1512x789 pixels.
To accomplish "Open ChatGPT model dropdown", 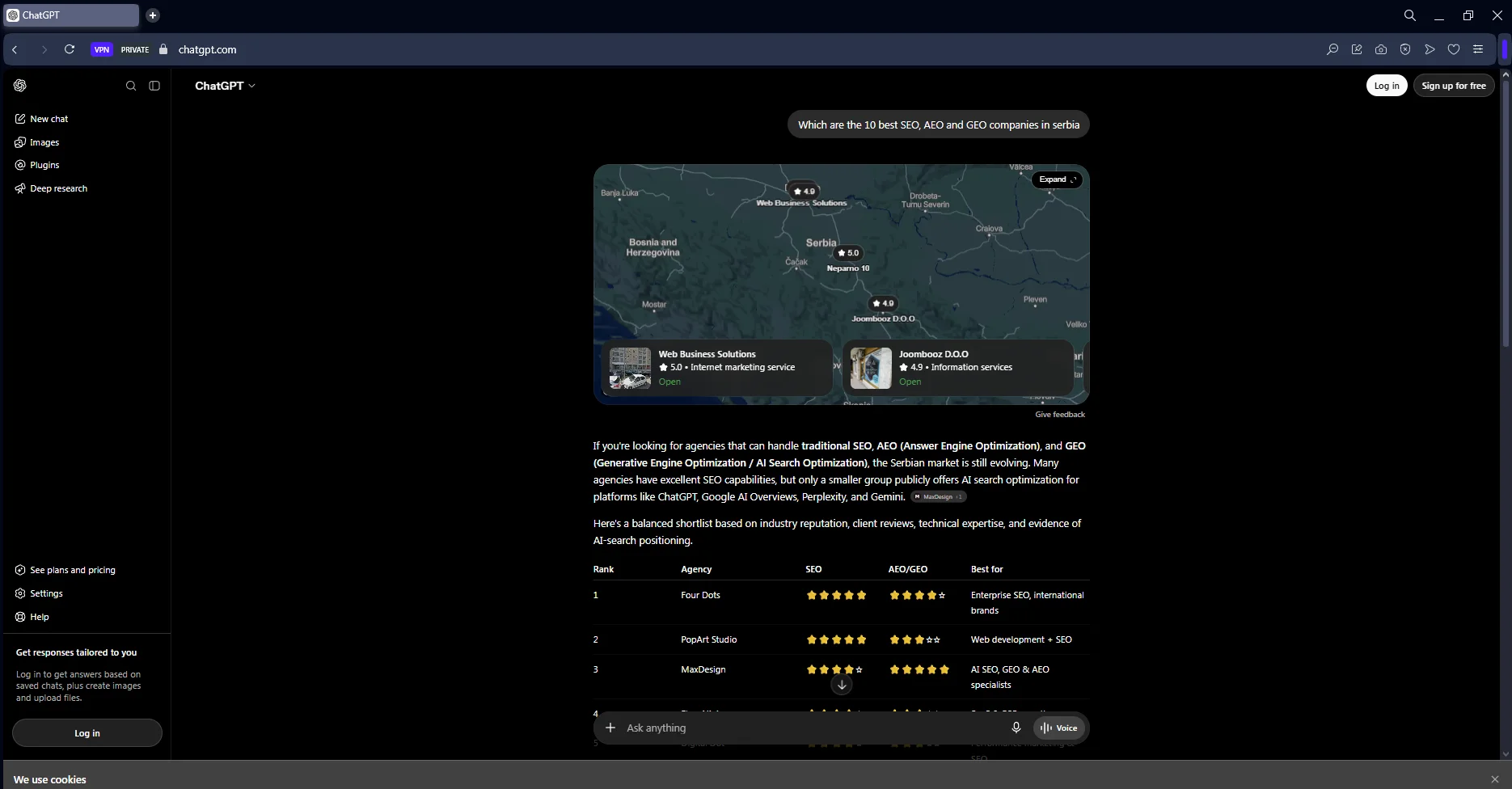I will (225, 86).
